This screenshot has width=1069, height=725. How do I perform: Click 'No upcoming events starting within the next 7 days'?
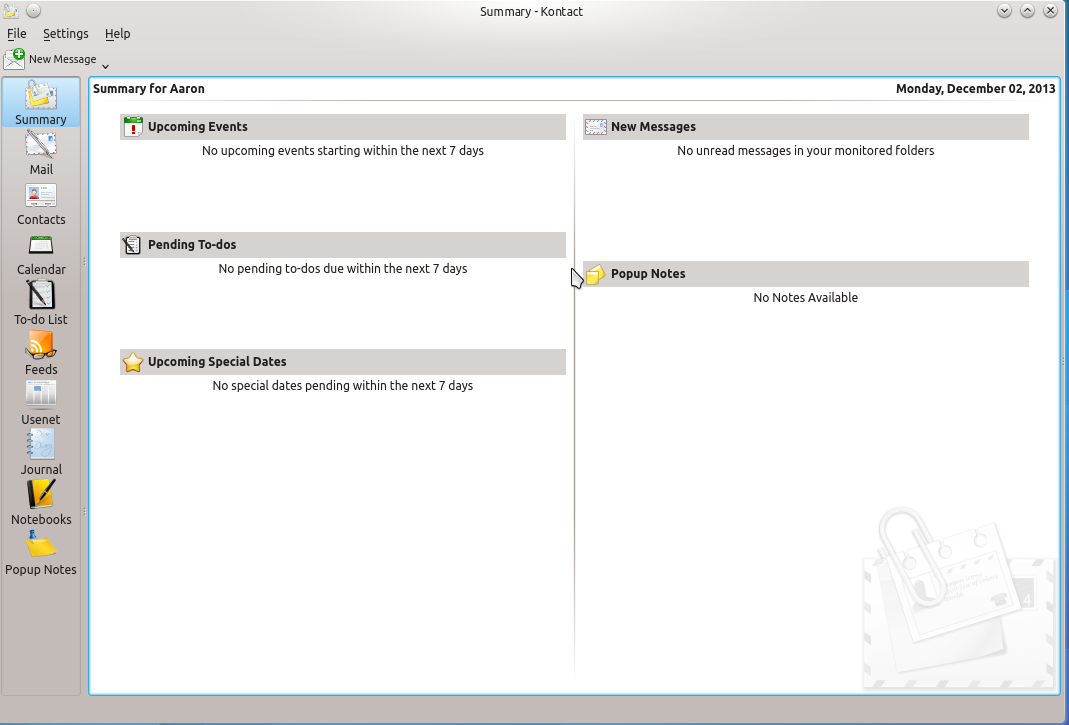343,151
